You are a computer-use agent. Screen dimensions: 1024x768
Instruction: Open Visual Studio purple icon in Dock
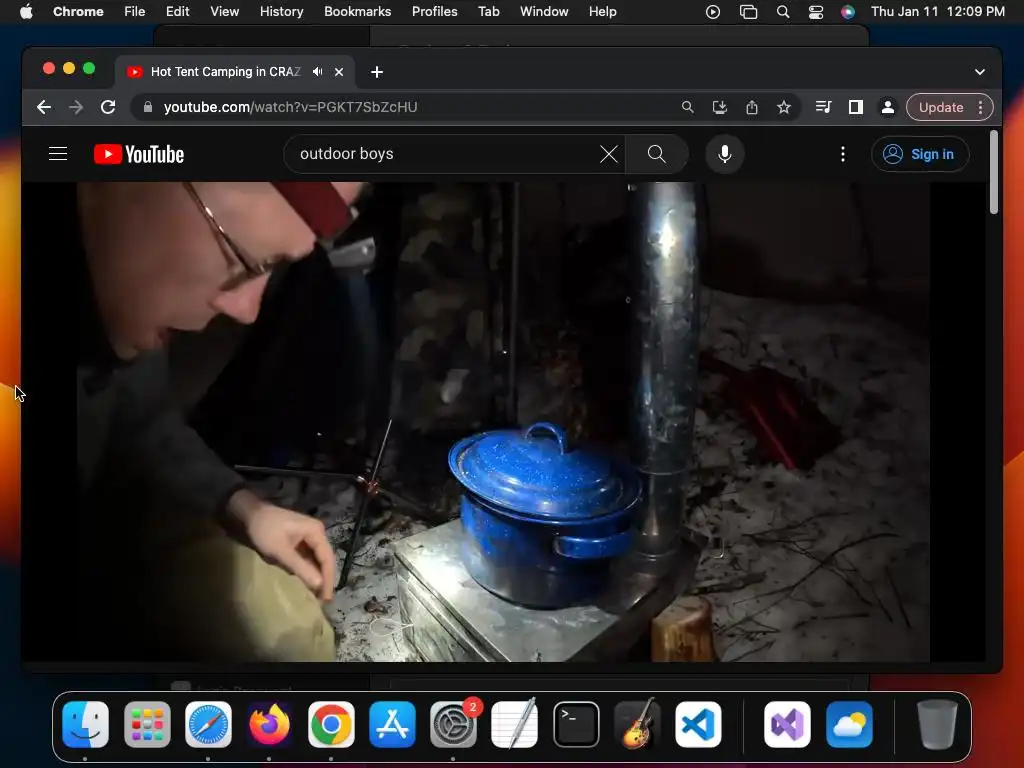[788, 724]
